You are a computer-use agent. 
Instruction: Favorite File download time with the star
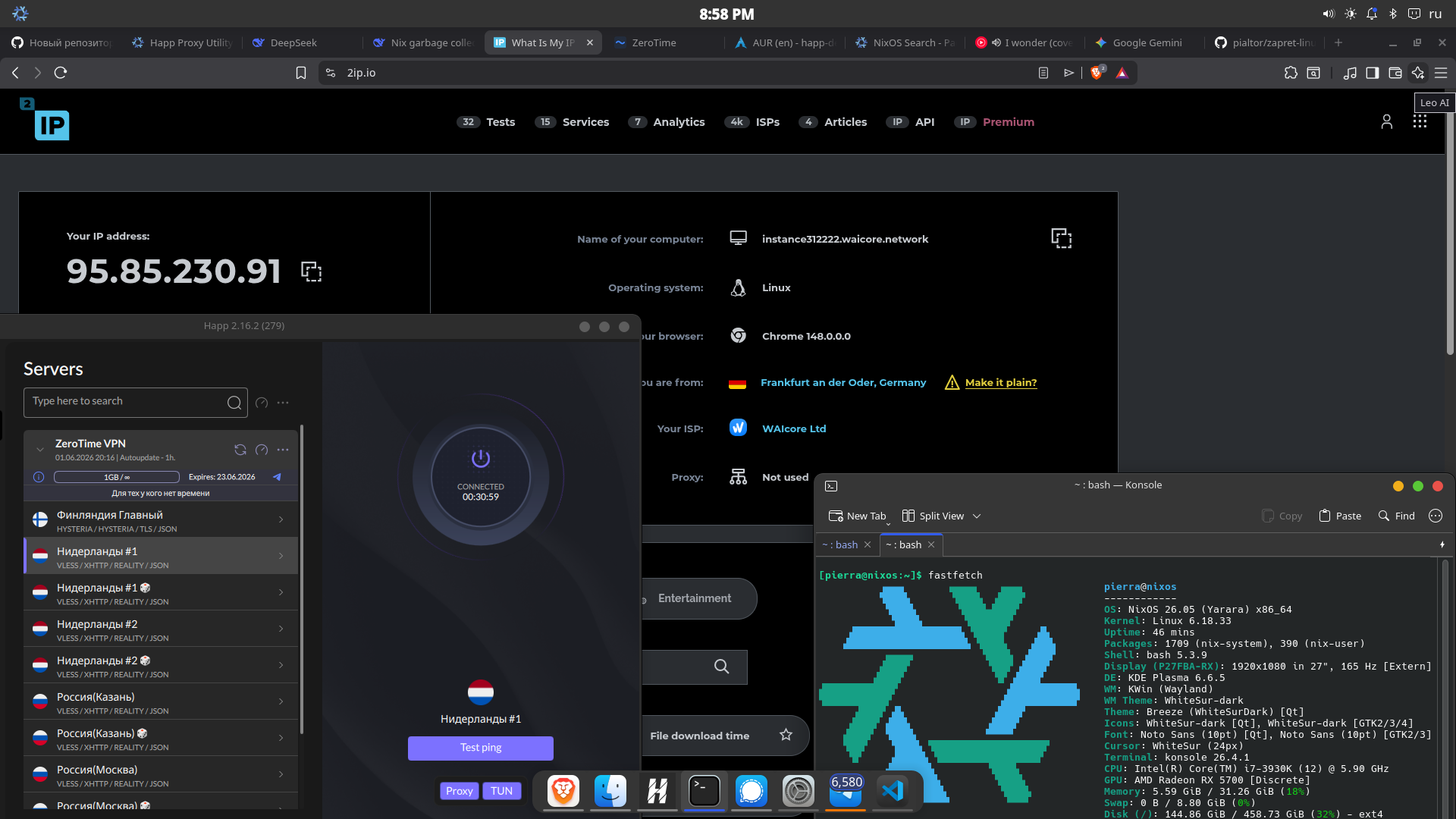[786, 735]
